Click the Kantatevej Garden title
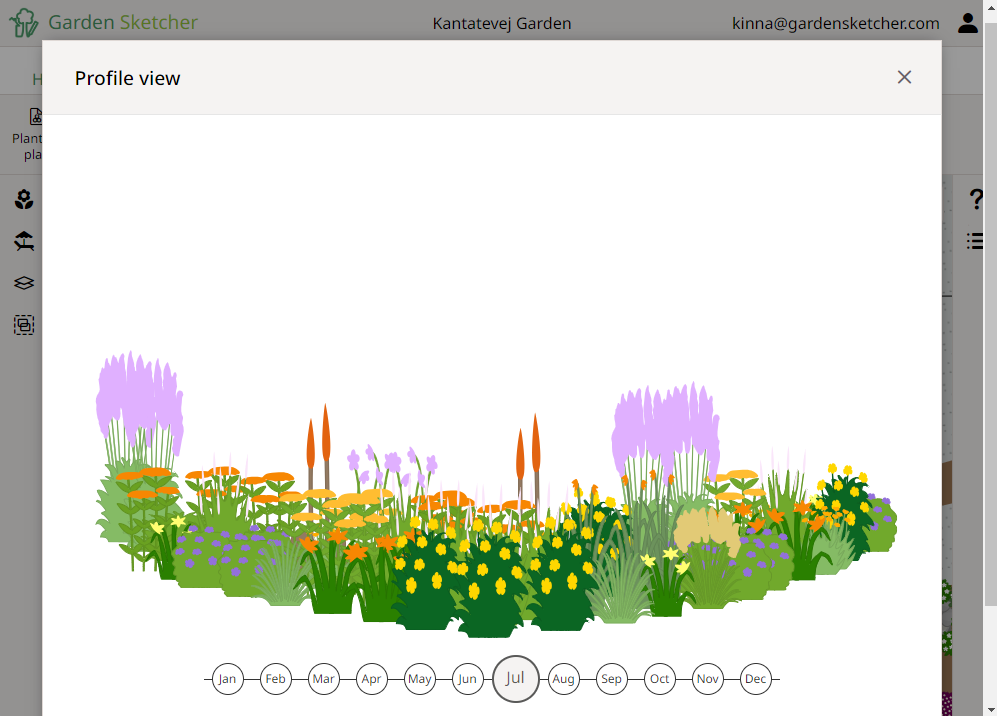Image resolution: width=997 pixels, height=716 pixels. pyautogui.click(x=501, y=23)
